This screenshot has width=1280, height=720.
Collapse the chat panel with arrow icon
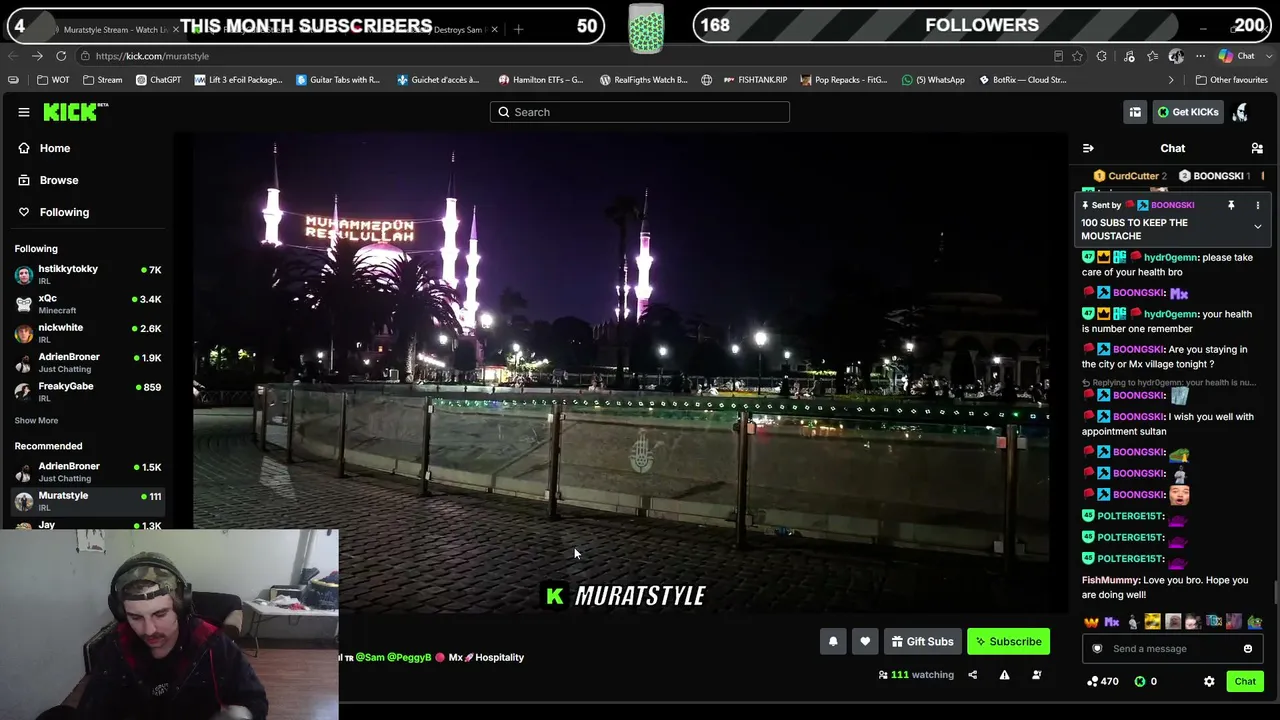[x=1088, y=148]
